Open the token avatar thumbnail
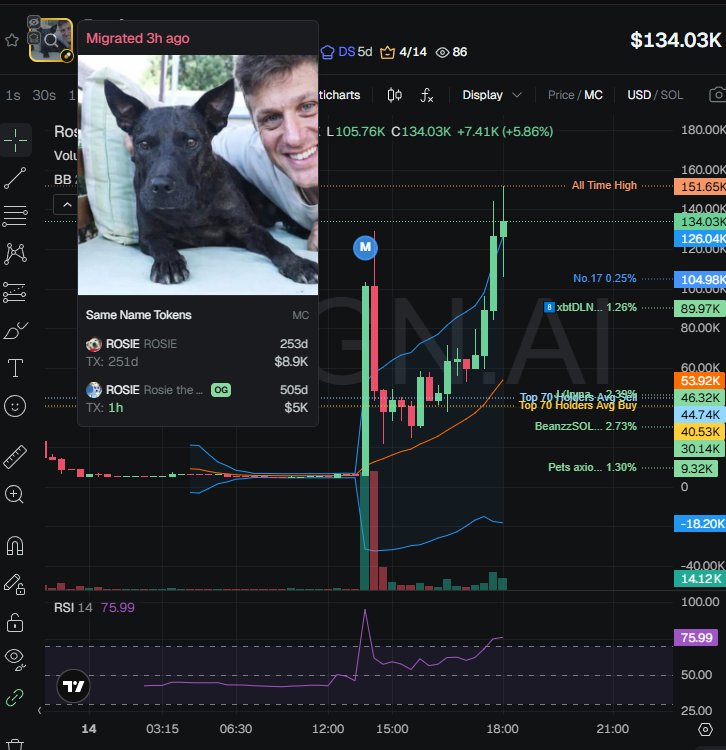726x750 pixels. click(x=51, y=40)
